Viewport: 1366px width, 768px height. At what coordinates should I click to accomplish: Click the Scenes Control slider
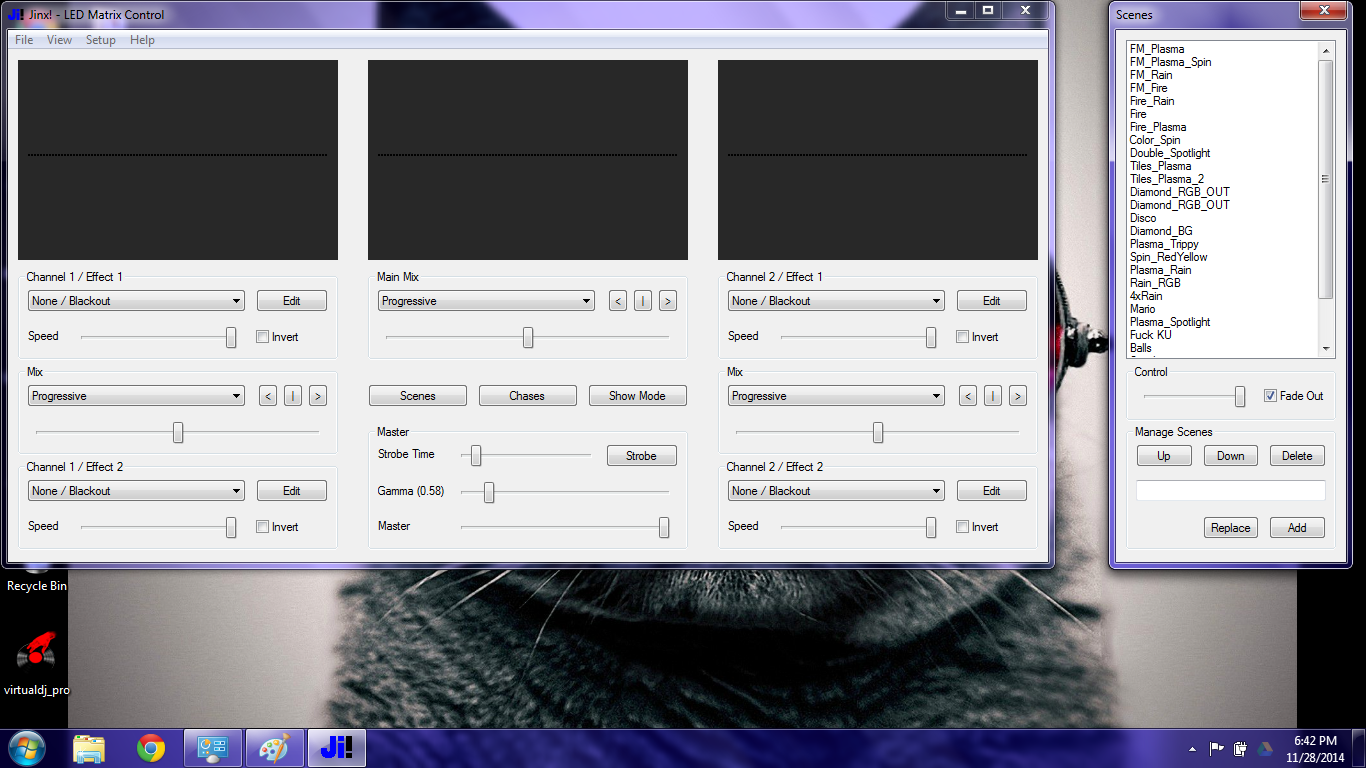point(1240,397)
